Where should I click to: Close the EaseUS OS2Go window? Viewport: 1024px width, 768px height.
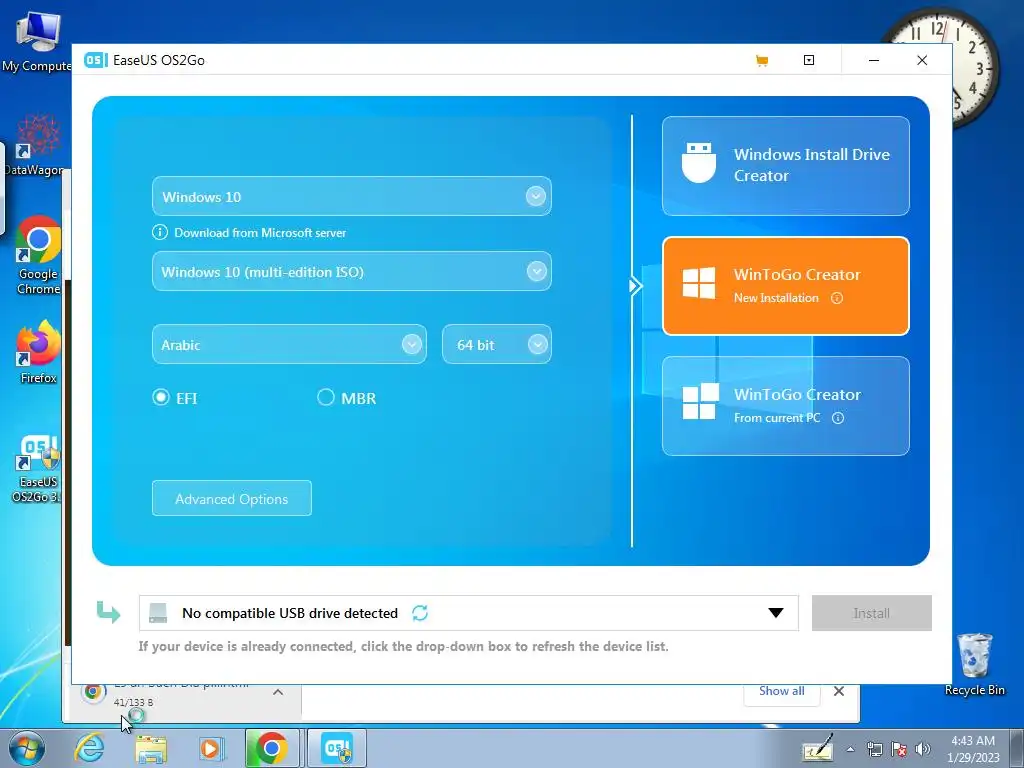[922, 60]
